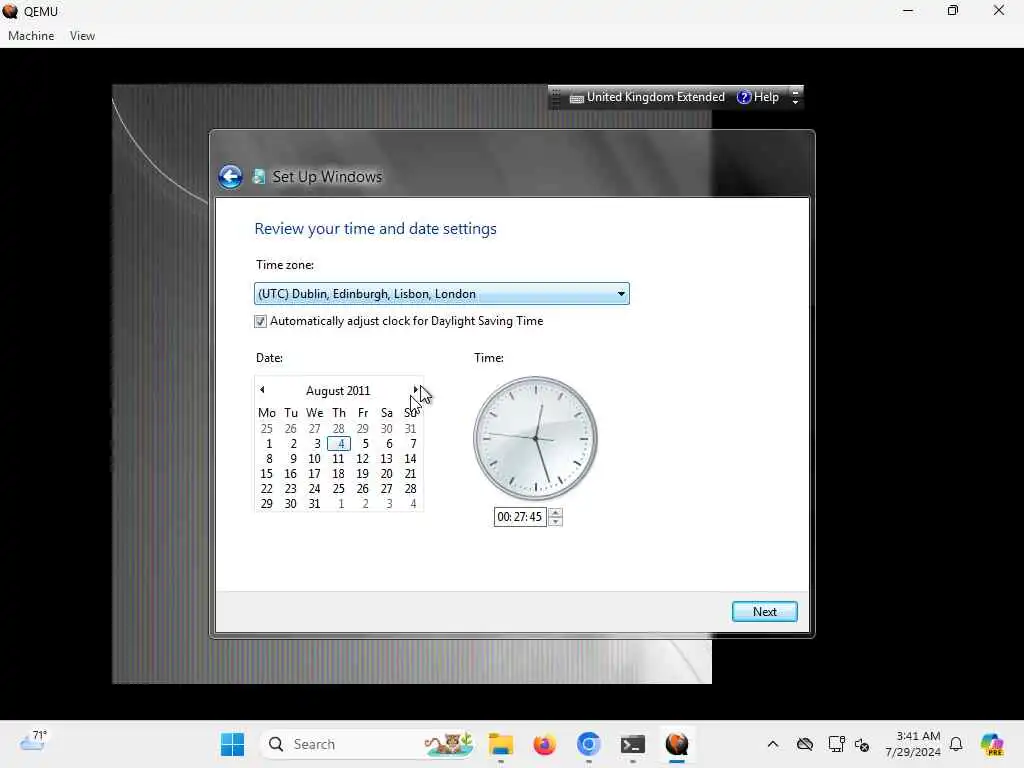The width and height of the screenshot is (1024, 768).
Task: Select August 7 in the calendar
Action: (413, 444)
